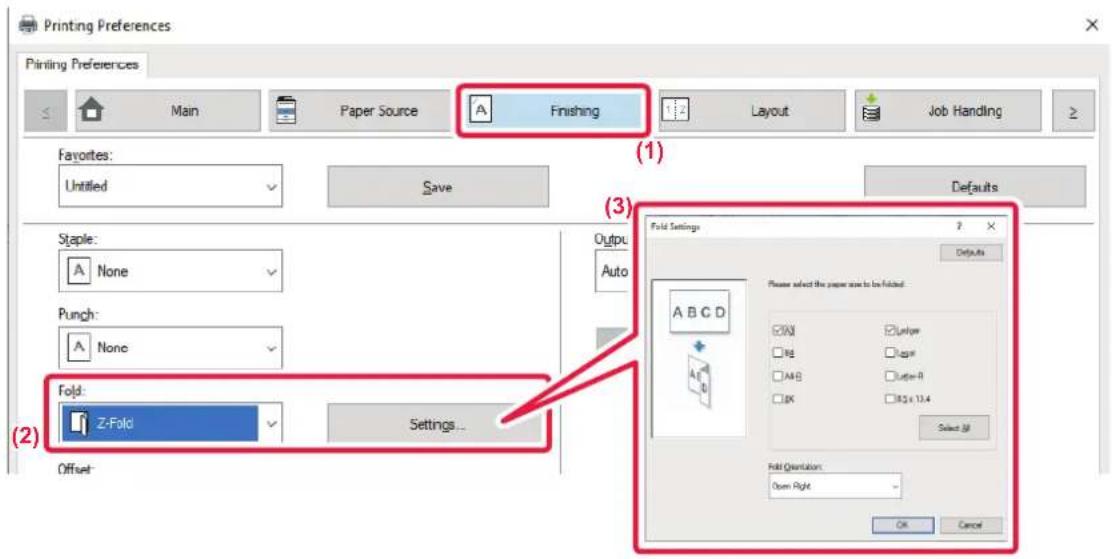Click the ABCD fold preview image
Viewport: 1112px width, 559px height.
699,313
